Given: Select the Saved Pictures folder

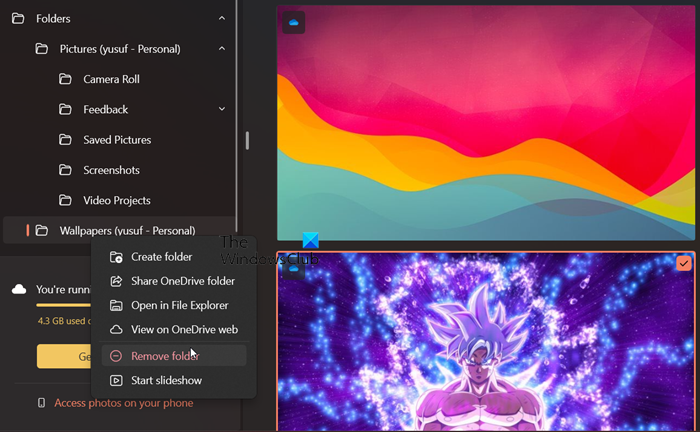Looking at the screenshot, I should tap(119, 140).
